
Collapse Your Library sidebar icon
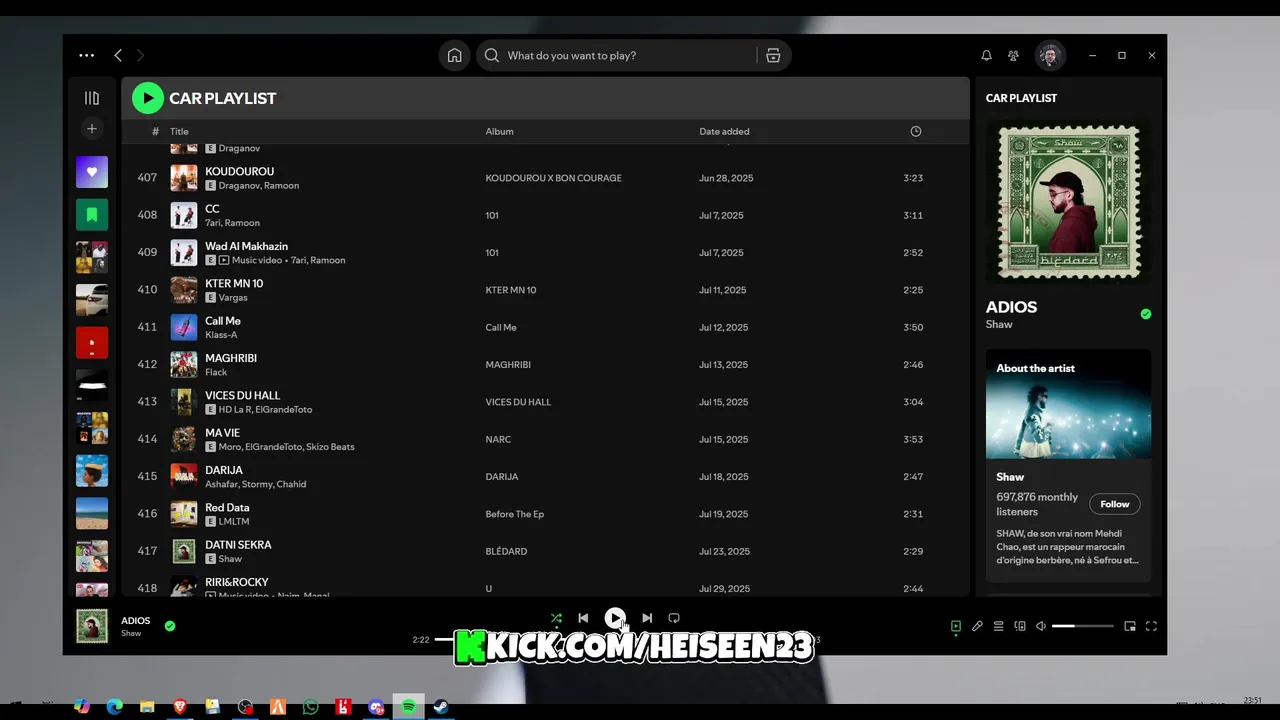pos(92,98)
